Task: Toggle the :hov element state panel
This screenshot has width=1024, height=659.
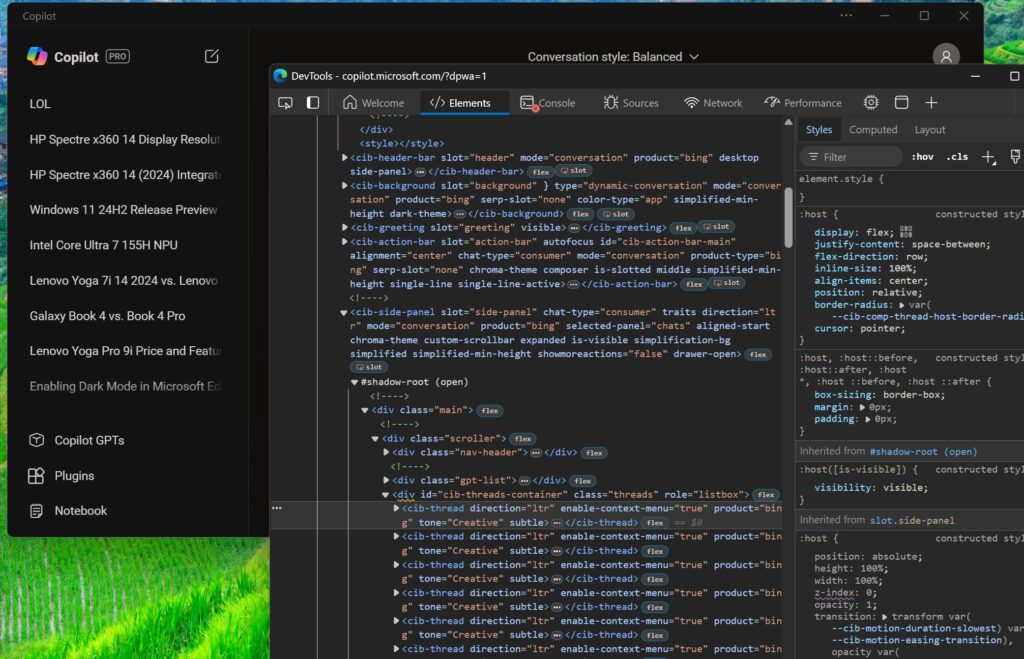Action: (922, 157)
